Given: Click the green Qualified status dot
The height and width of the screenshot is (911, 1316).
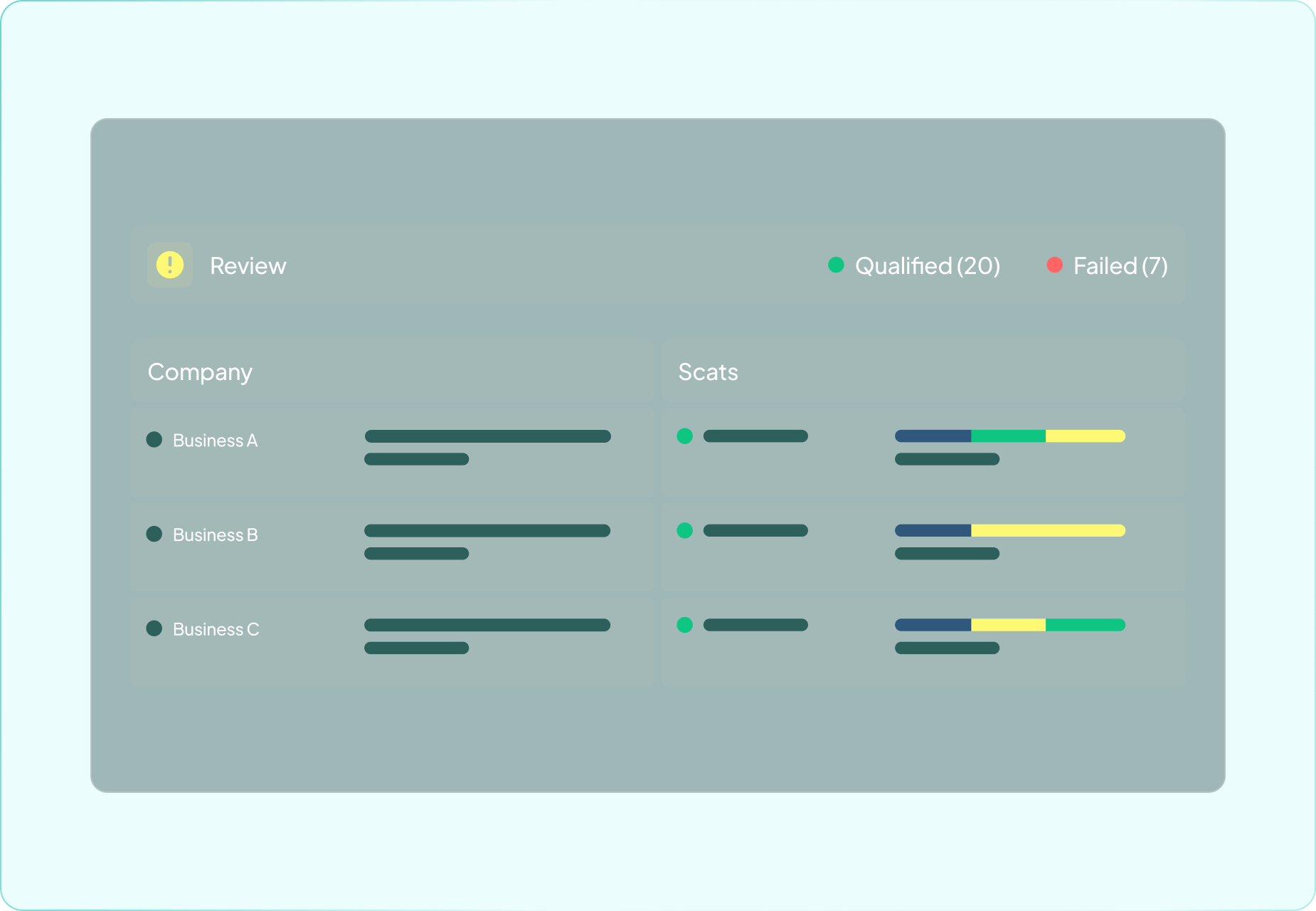Looking at the screenshot, I should pyautogui.click(x=836, y=265).
